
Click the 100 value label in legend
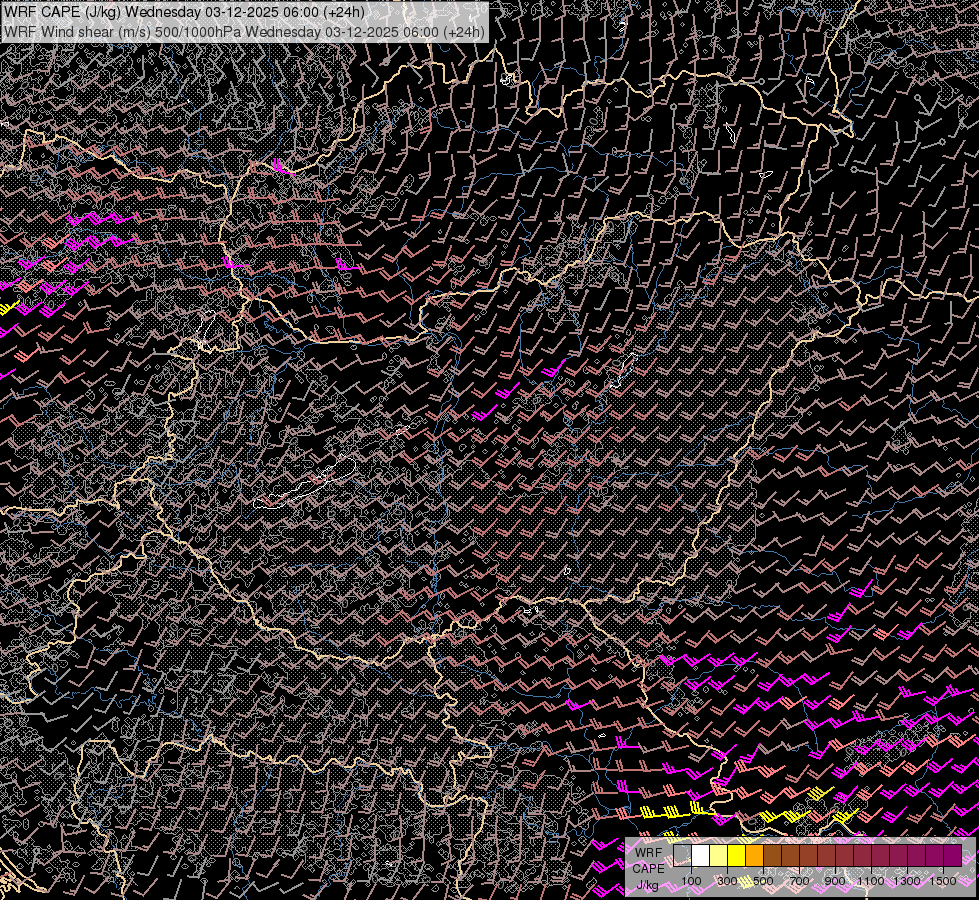coord(691,881)
